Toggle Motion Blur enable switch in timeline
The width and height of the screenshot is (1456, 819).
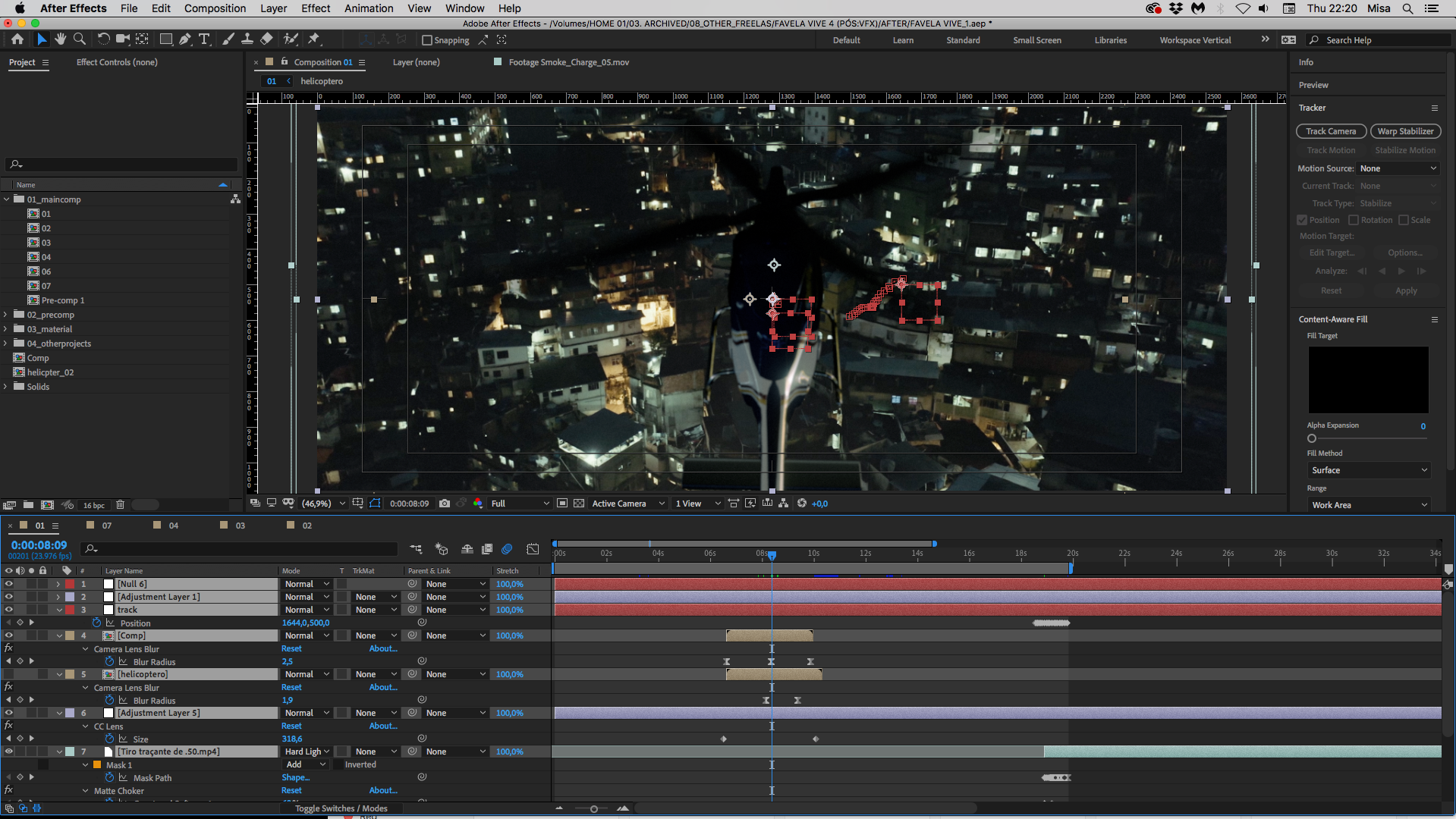coord(508,549)
